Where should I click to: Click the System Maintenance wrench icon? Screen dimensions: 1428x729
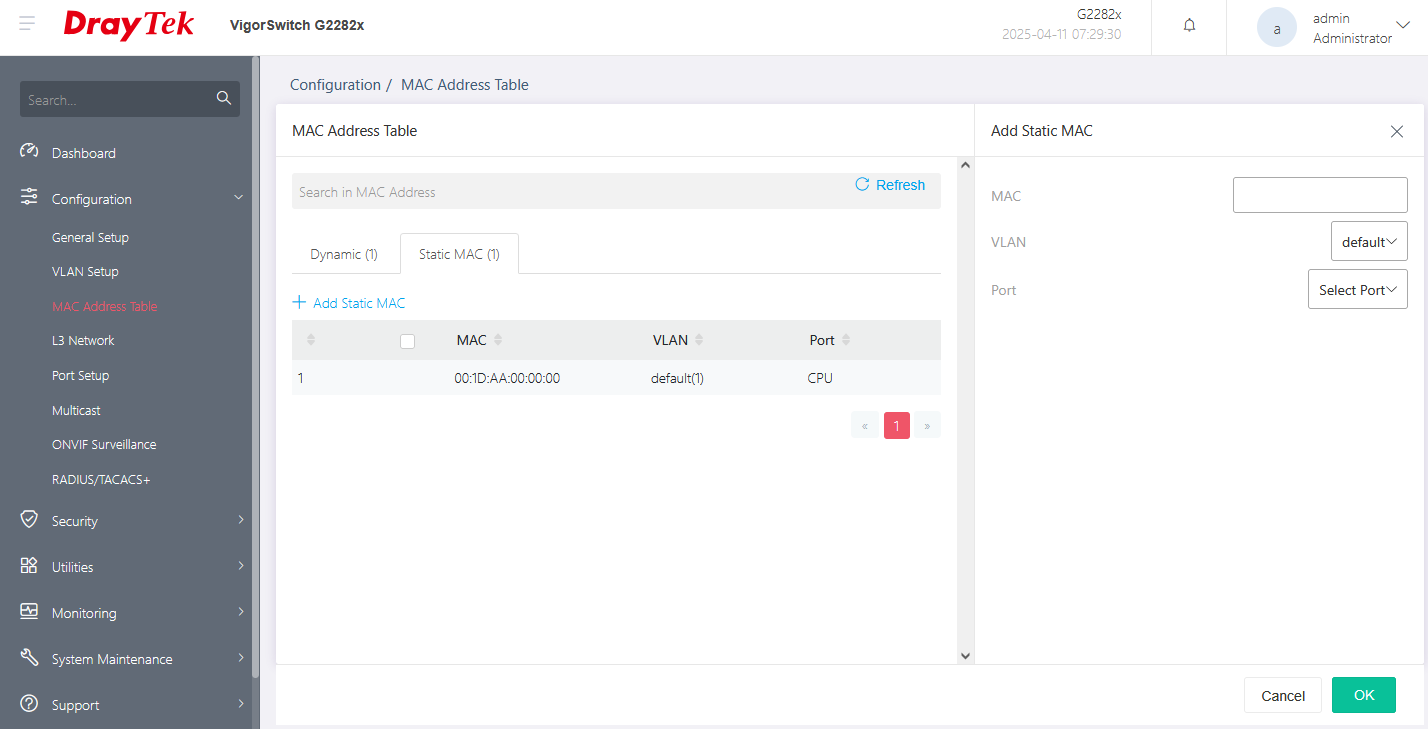coord(29,658)
